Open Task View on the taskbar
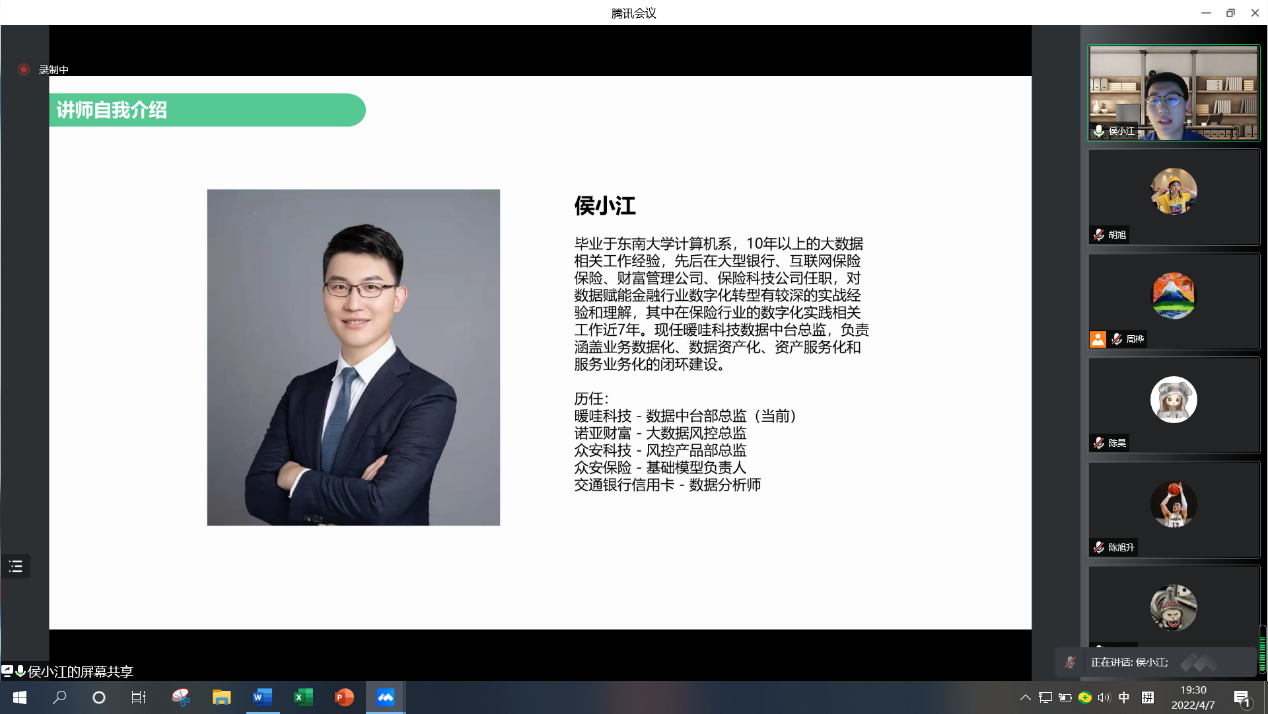This screenshot has width=1268, height=714. coord(138,697)
